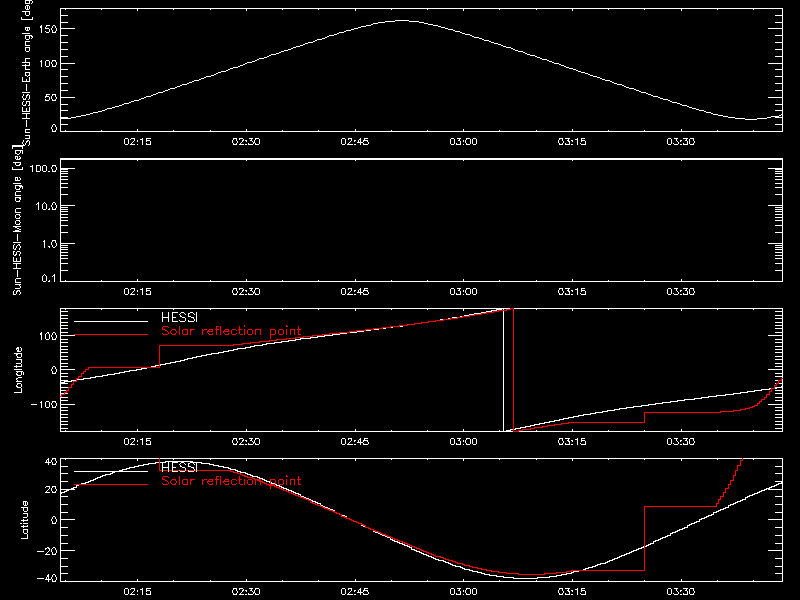The height and width of the screenshot is (600, 800).
Task: Click the 10.0 tick label on Moon angle plot
Action: click(46, 207)
